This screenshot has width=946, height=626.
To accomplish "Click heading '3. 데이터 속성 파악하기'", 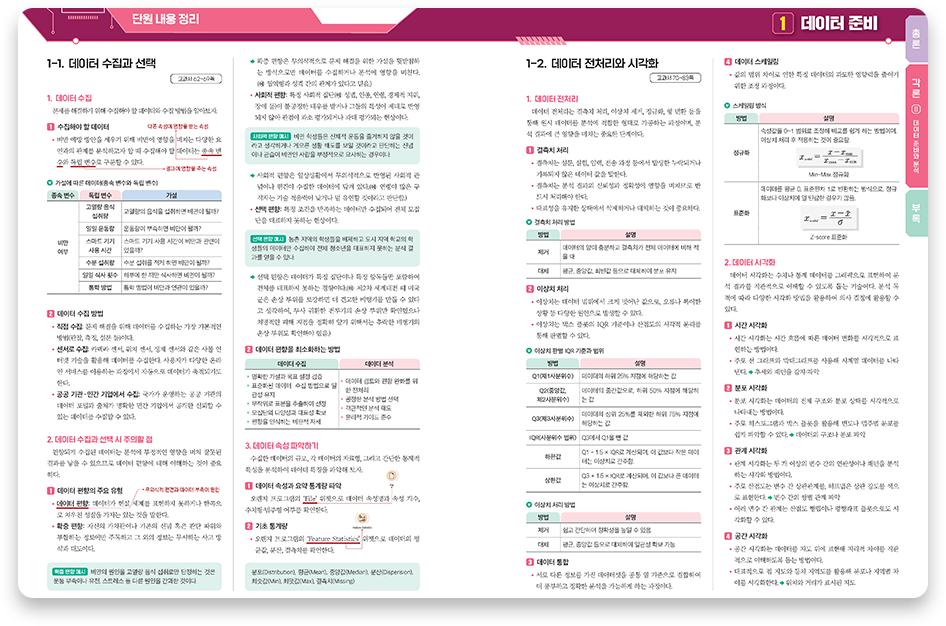I will (282, 446).
